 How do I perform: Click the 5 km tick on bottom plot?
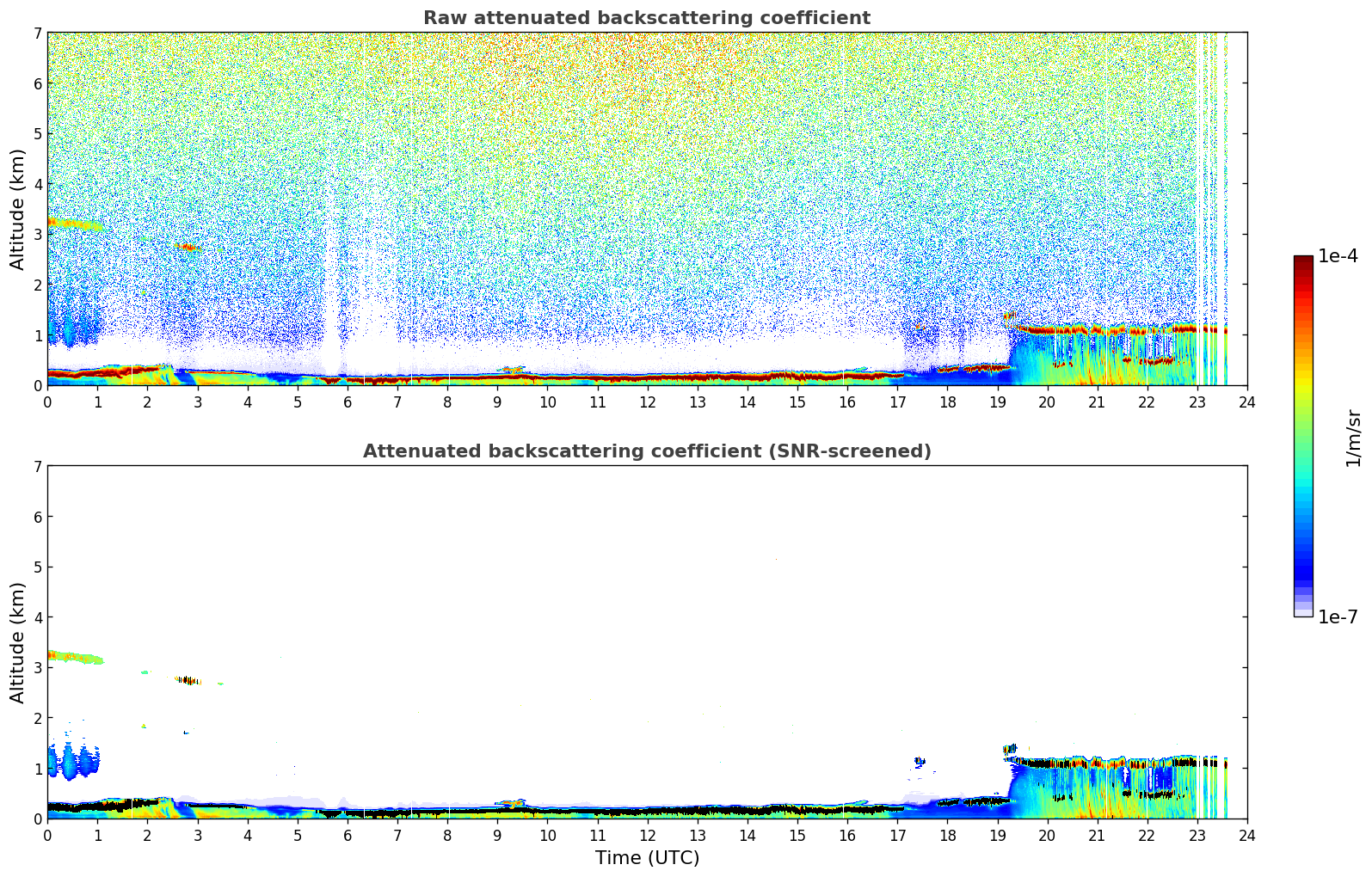click(x=37, y=567)
